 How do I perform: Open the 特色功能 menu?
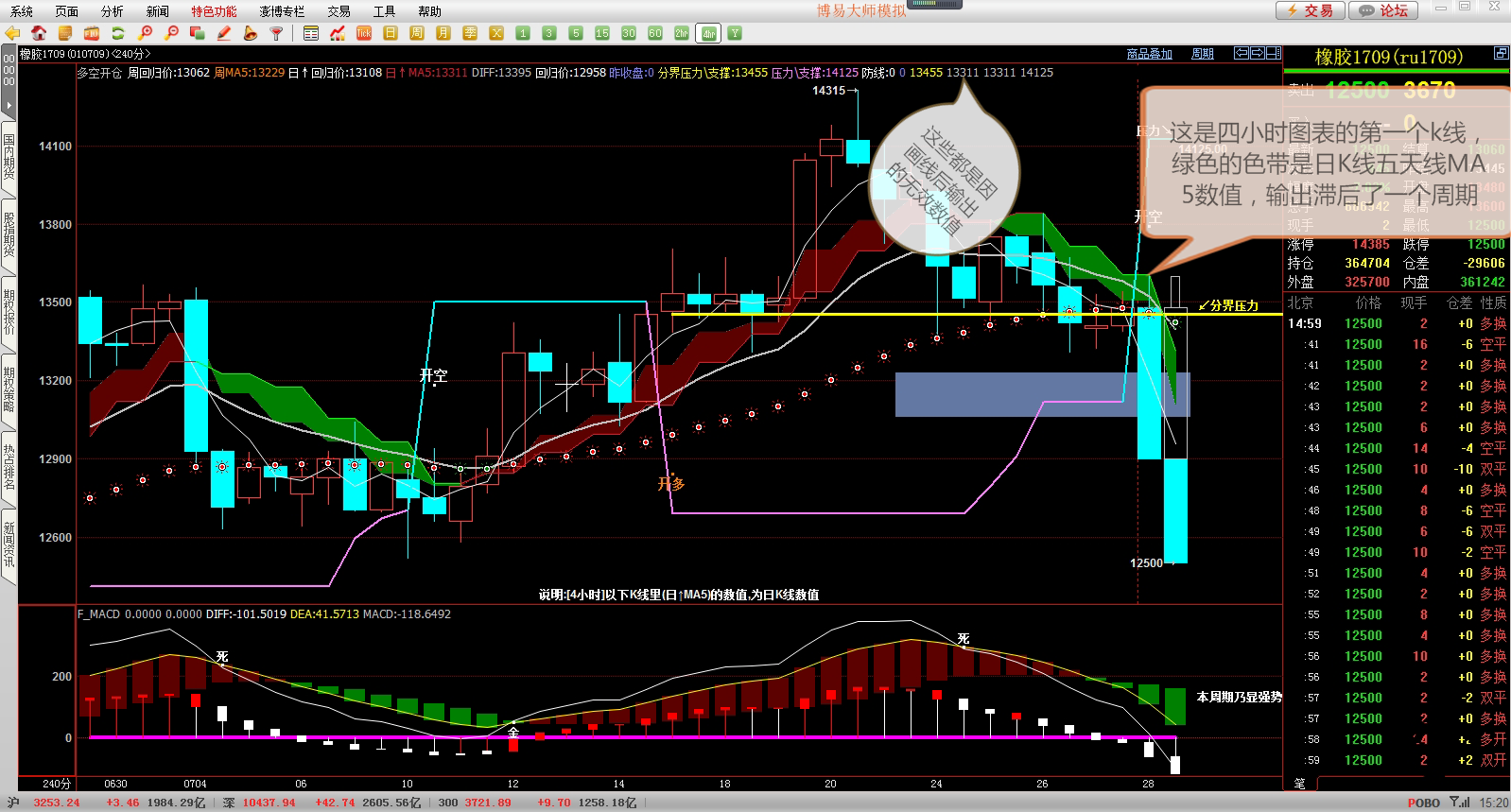coord(214,11)
